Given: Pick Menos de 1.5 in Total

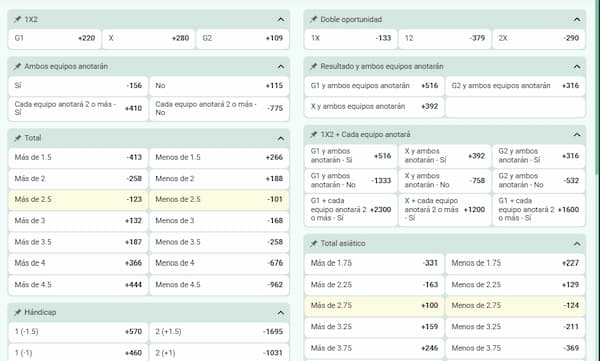Looking at the screenshot, I should pyautogui.click(x=219, y=157).
